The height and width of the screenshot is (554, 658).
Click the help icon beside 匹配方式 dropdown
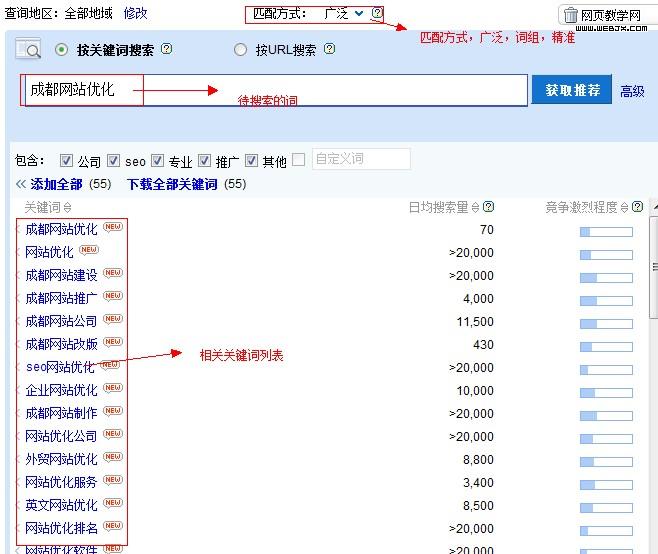(377, 14)
